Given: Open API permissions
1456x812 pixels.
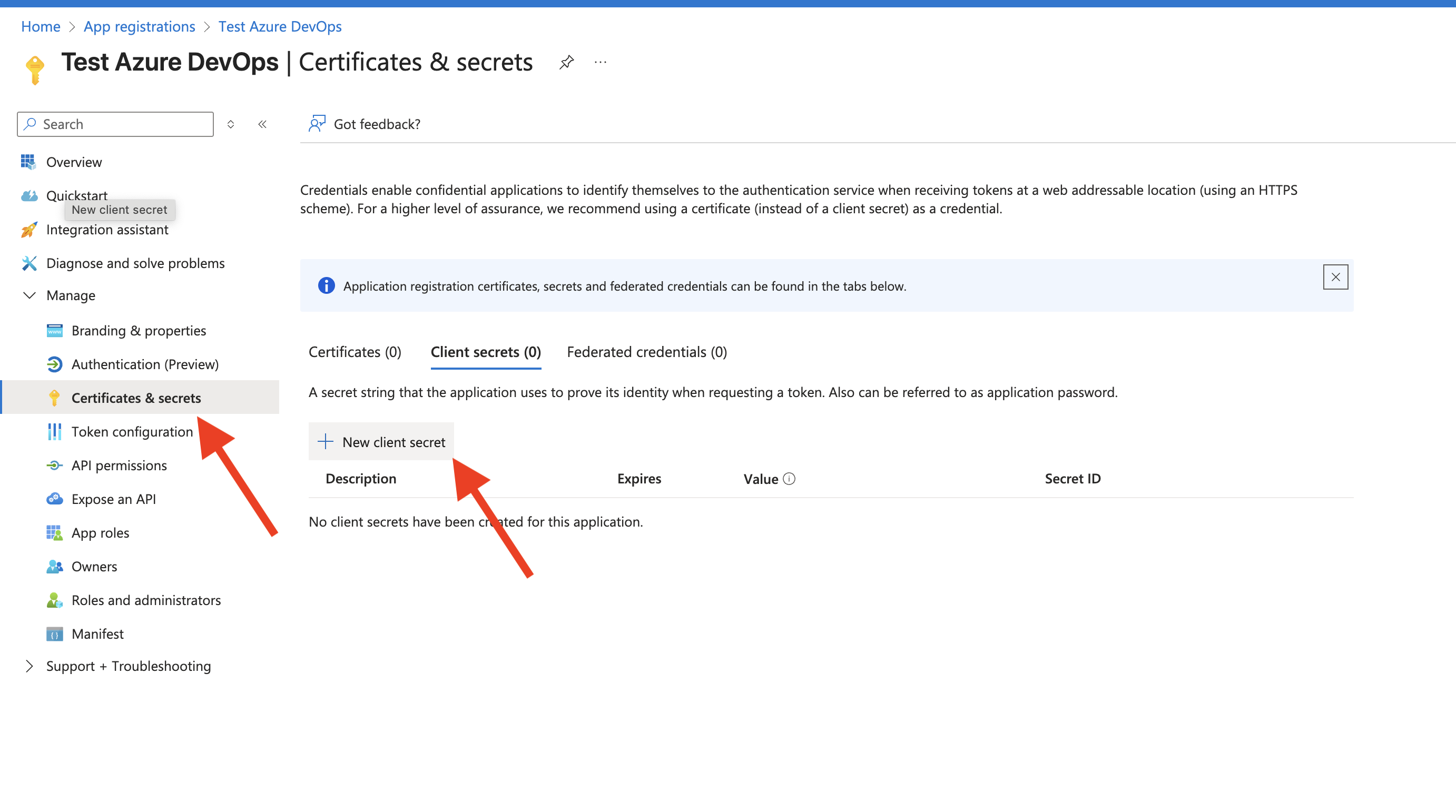Looking at the screenshot, I should pos(119,465).
